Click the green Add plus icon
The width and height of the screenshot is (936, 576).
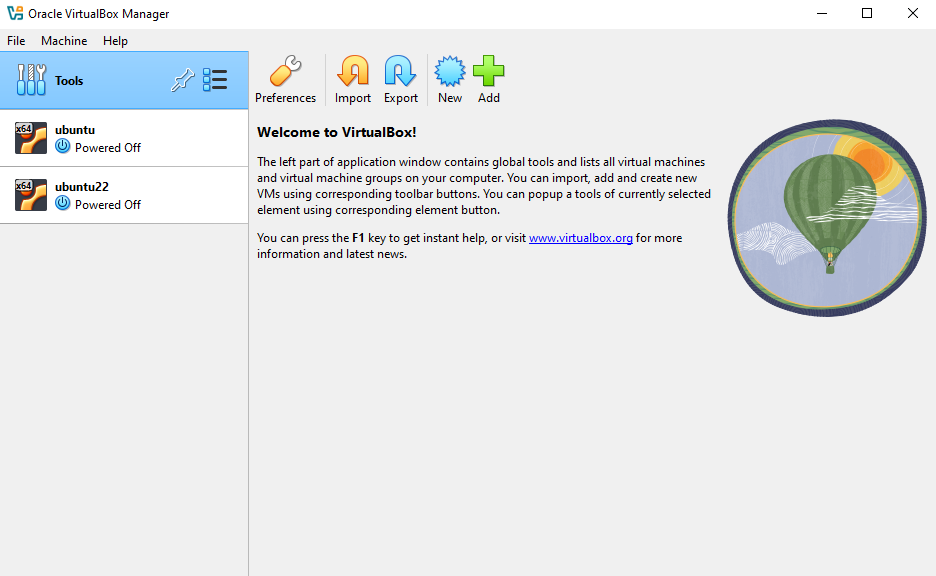(x=488, y=72)
